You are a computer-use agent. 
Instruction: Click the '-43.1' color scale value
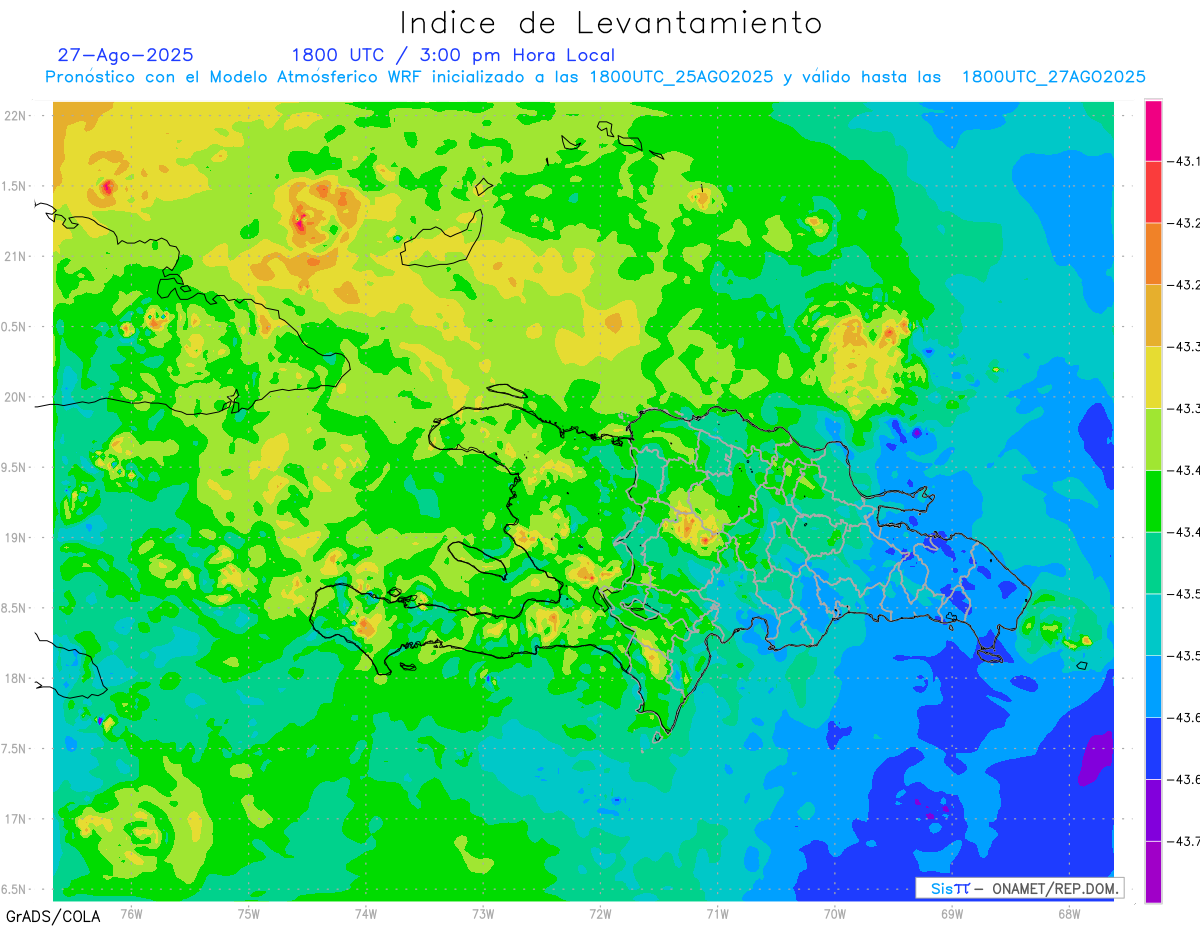[1185, 160]
